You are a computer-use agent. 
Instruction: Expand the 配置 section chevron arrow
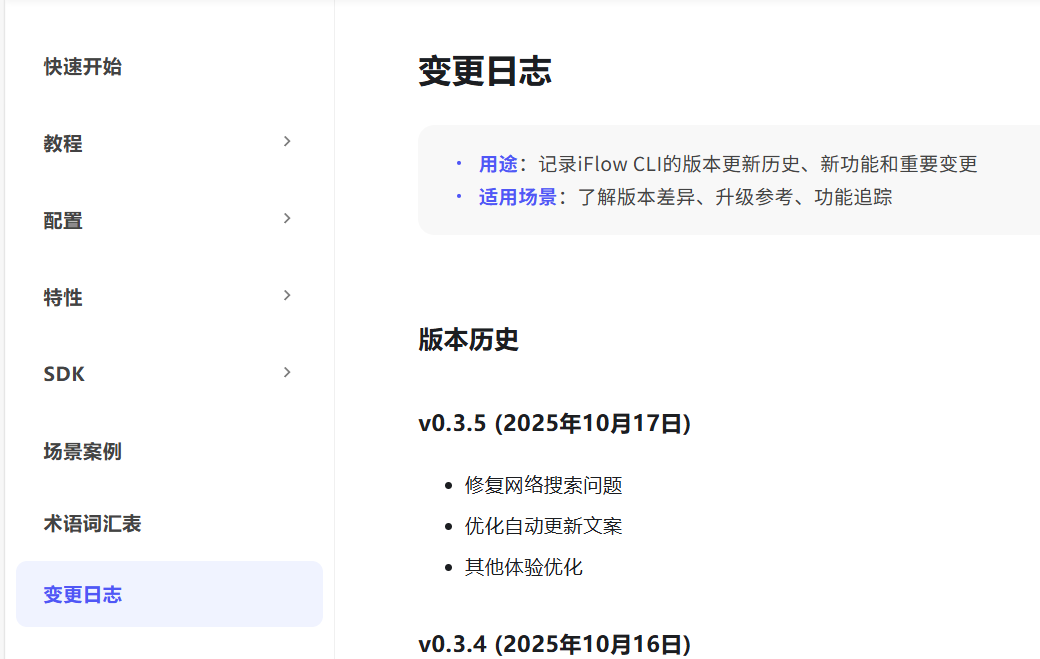click(287, 219)
